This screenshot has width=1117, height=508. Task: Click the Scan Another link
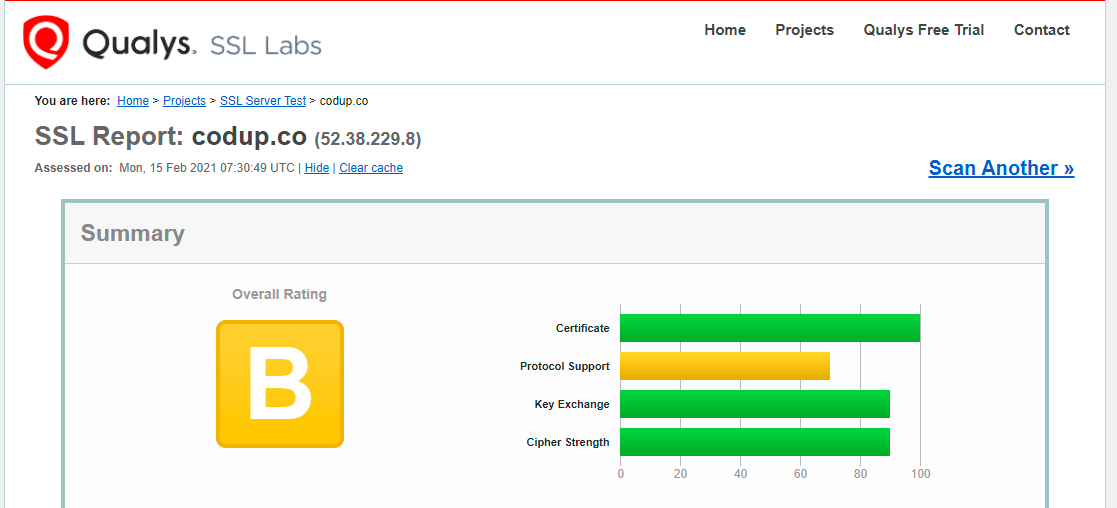pyautogui.click(x=1001, y=168)
